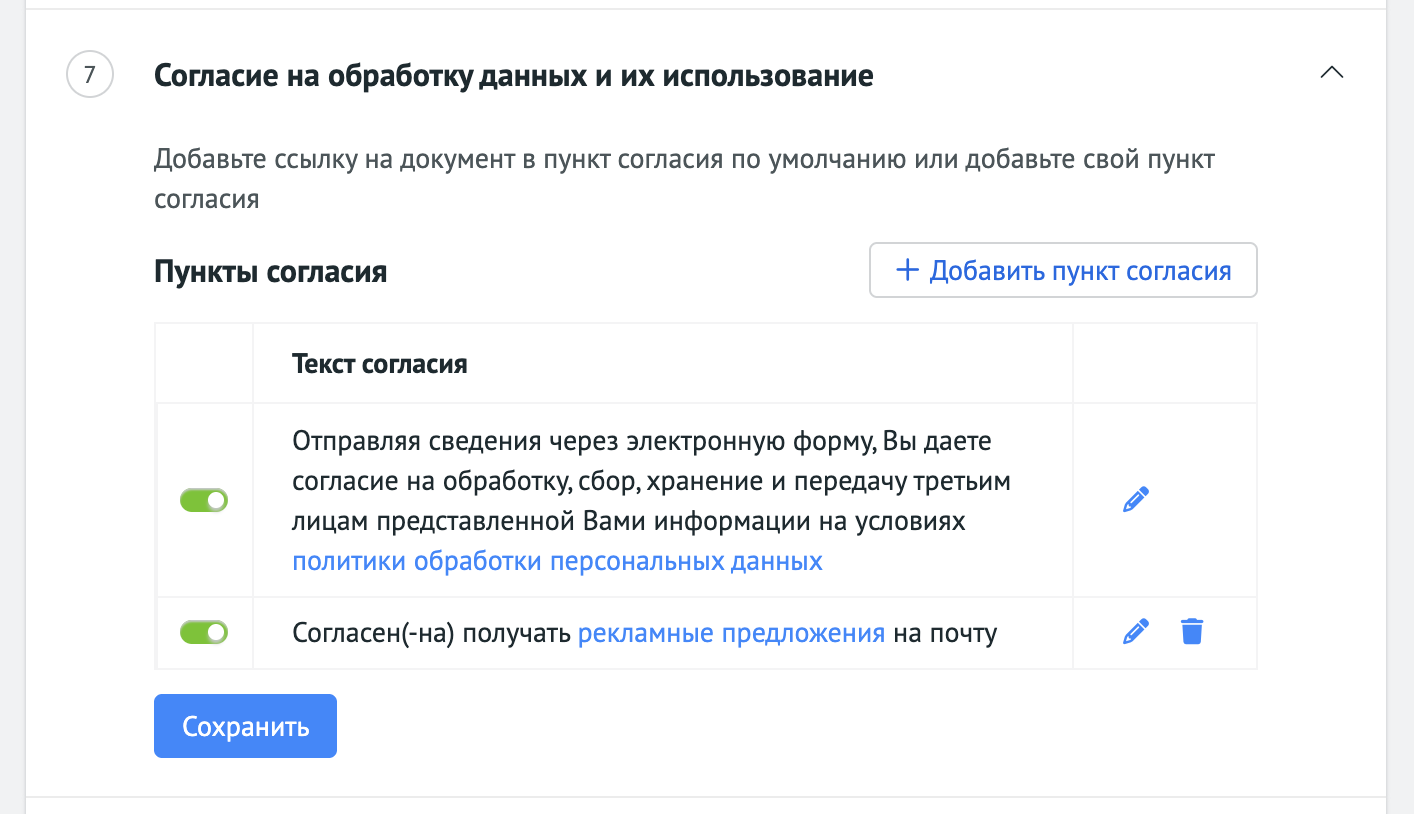1414x814 pixels.
Task: Delete the рекламные предложения consent via trash icon
Action: point(1192,632)
